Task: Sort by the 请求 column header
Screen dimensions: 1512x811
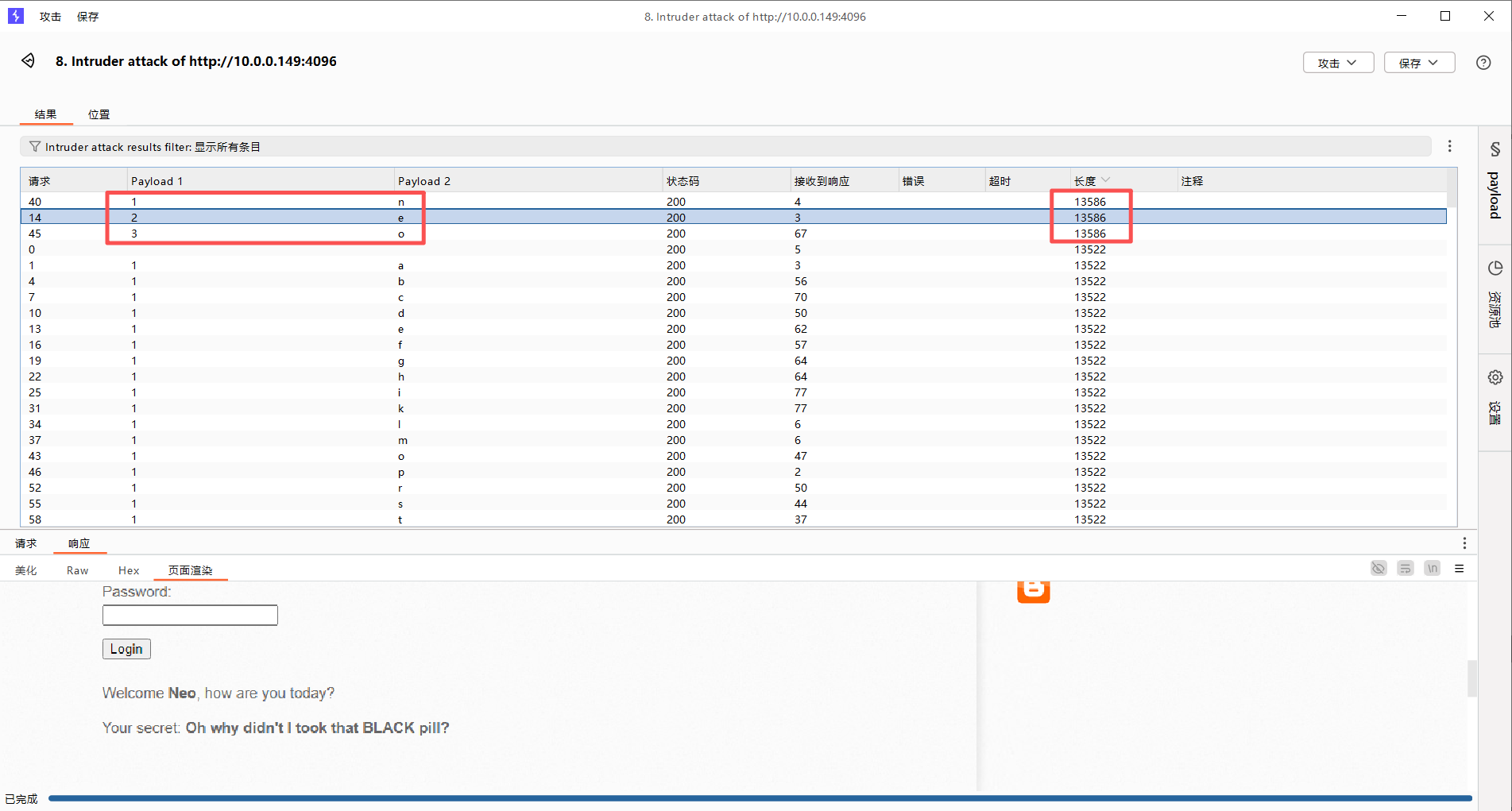Action: click(74, 181)
